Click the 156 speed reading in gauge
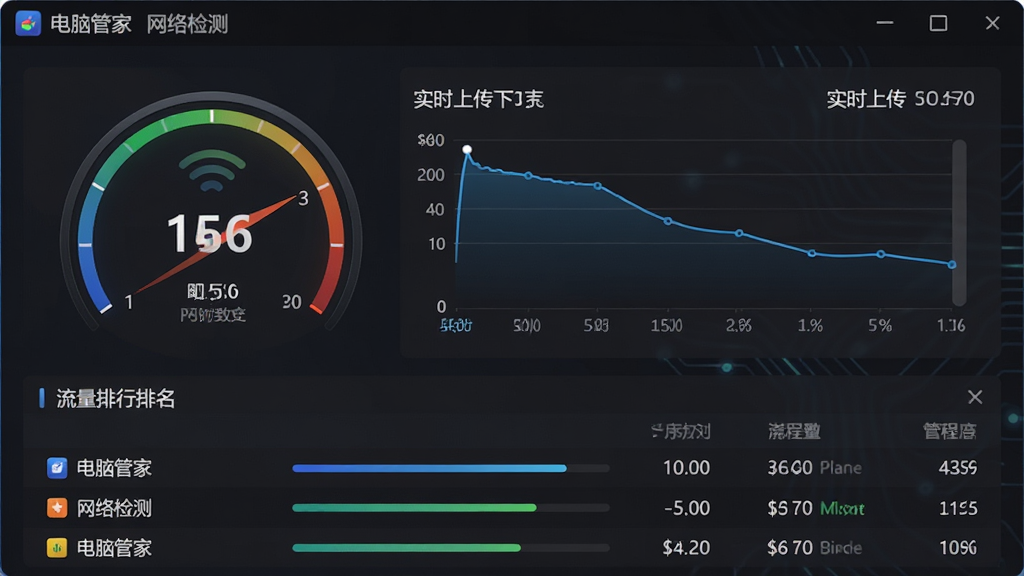Screen dimensions: 1024x576 point(210,234)
